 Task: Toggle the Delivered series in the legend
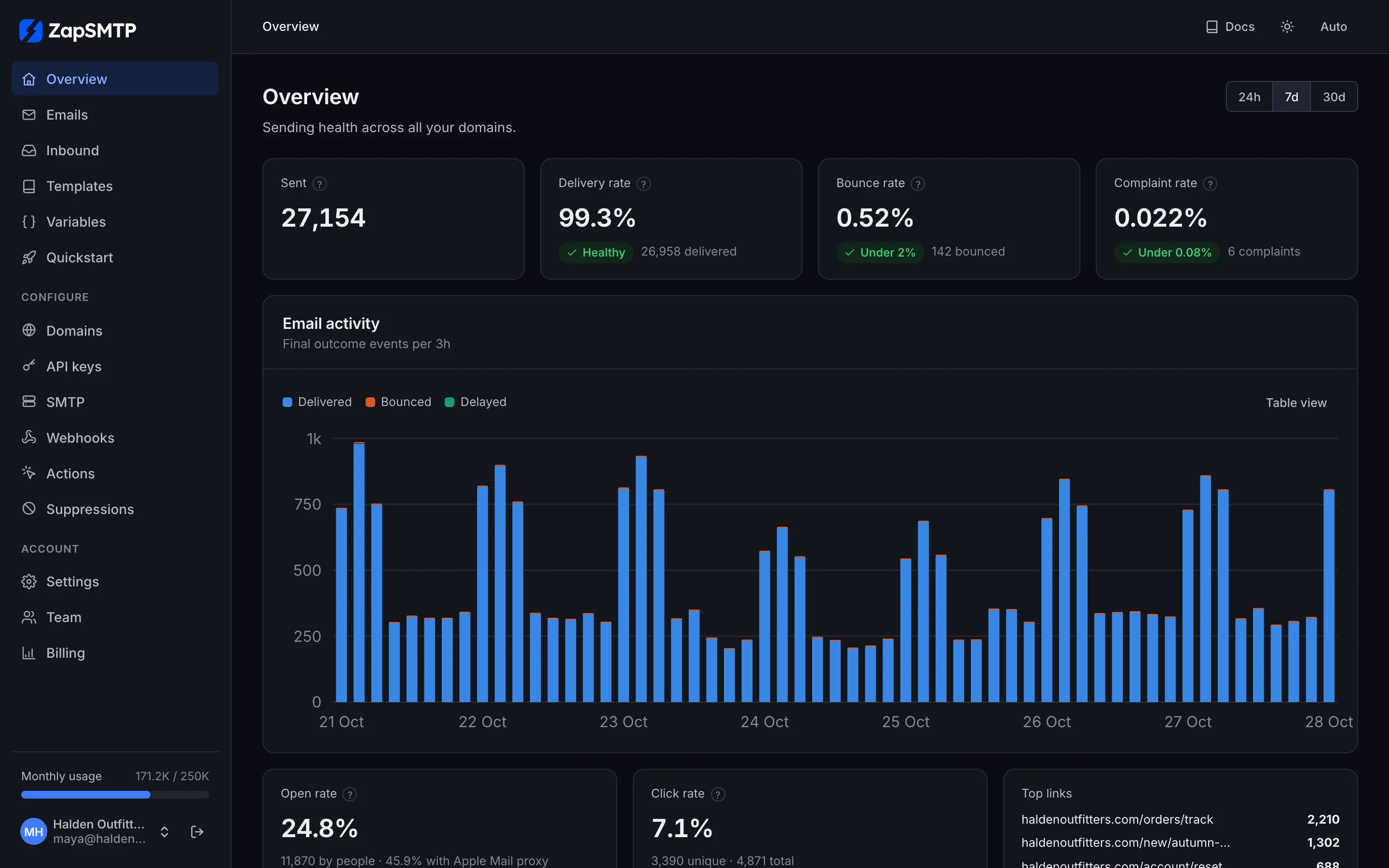click(317, 402)
